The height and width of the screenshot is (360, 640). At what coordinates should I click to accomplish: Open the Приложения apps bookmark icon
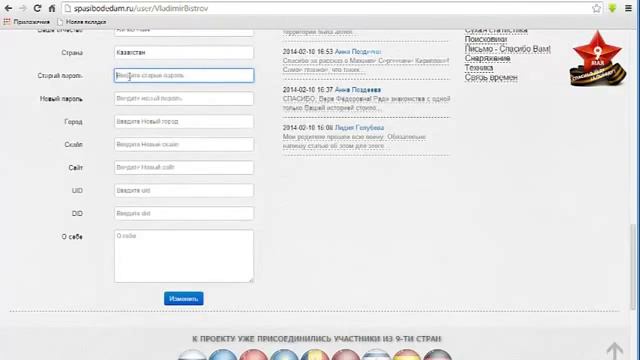point(7,22)
